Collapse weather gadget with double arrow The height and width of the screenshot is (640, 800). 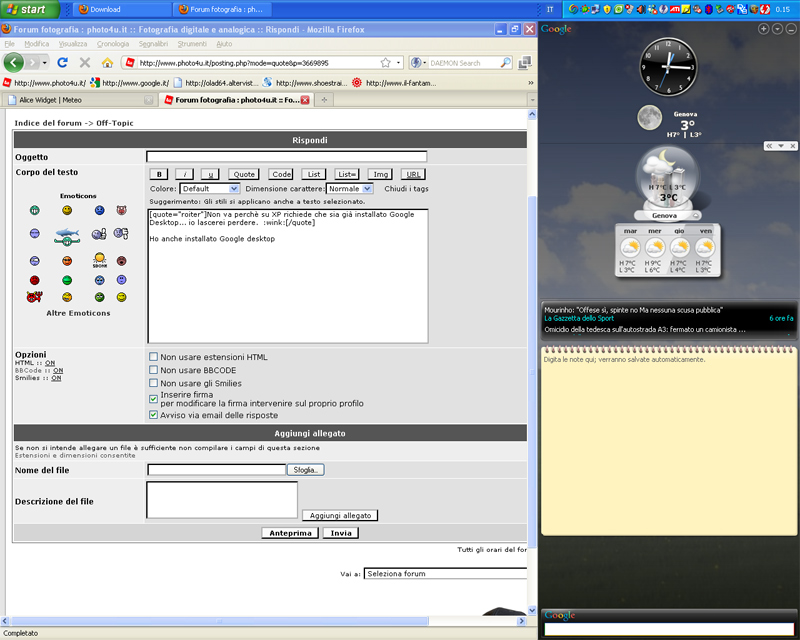(769, 146)
